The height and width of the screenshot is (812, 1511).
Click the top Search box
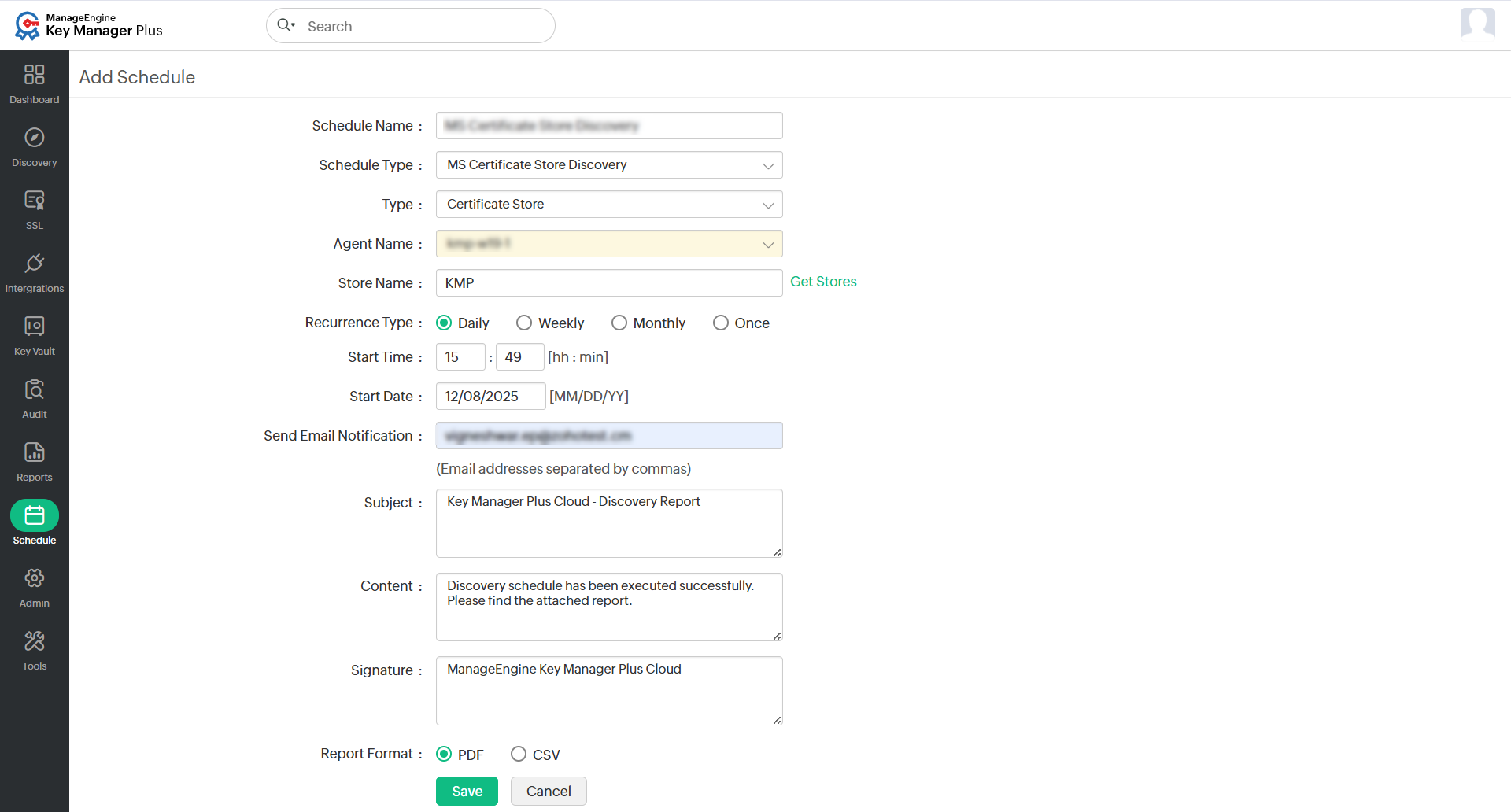coord(411,26)
